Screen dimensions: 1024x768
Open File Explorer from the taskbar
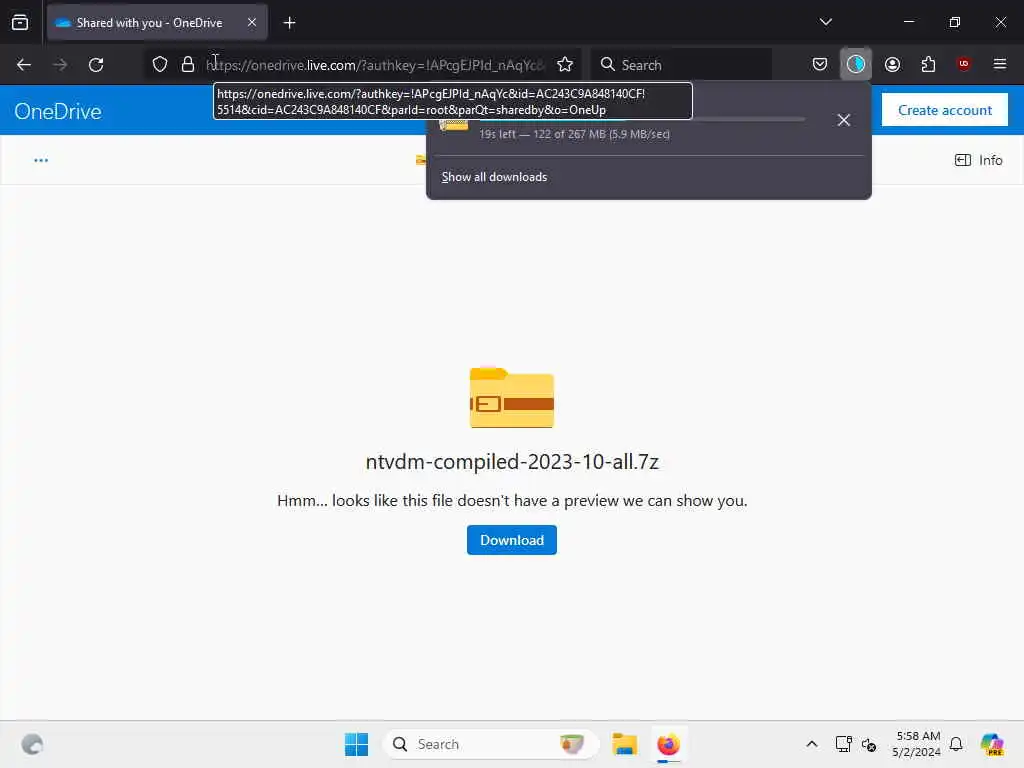click(x=624, y=744)
